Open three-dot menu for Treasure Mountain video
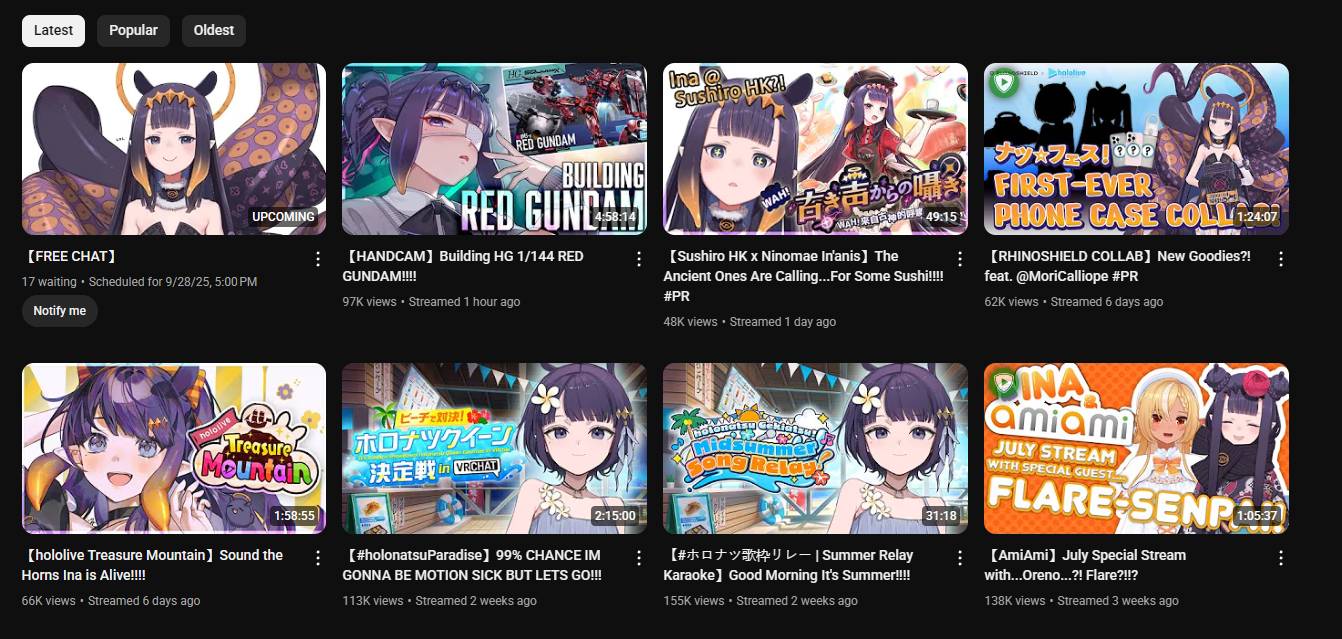 point(318,558)
